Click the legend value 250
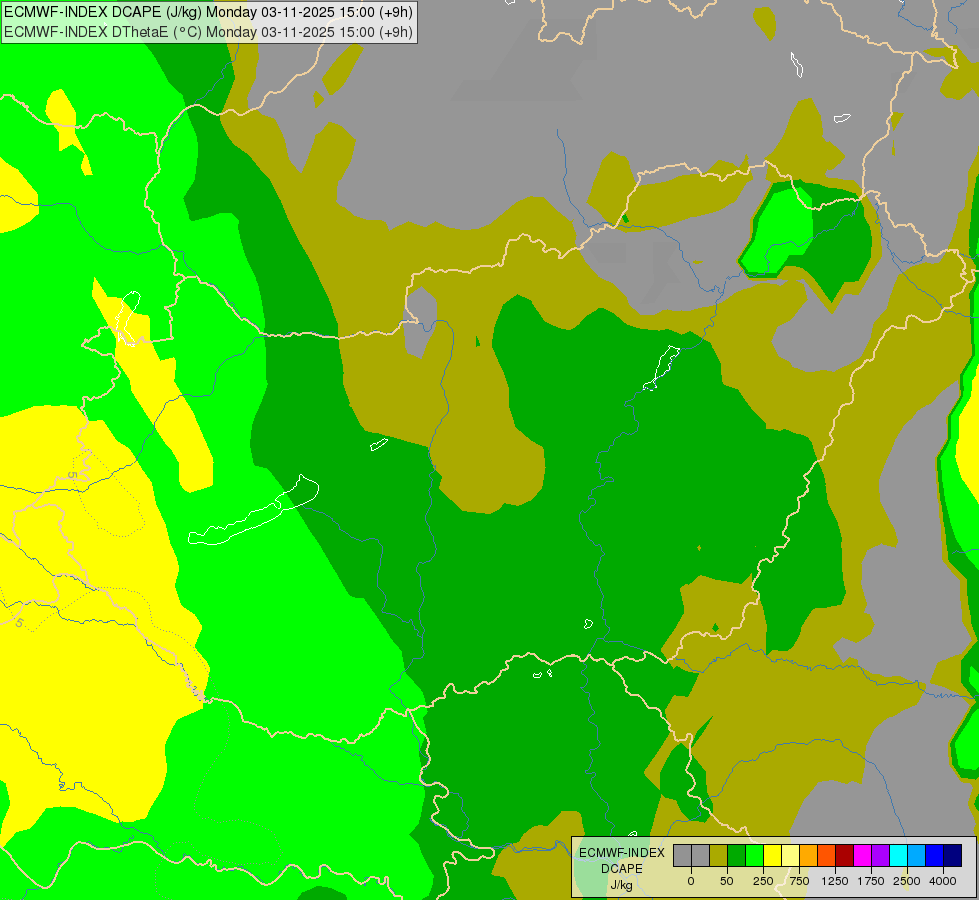This screenshot has height=900, width=979. pos(763,881)
